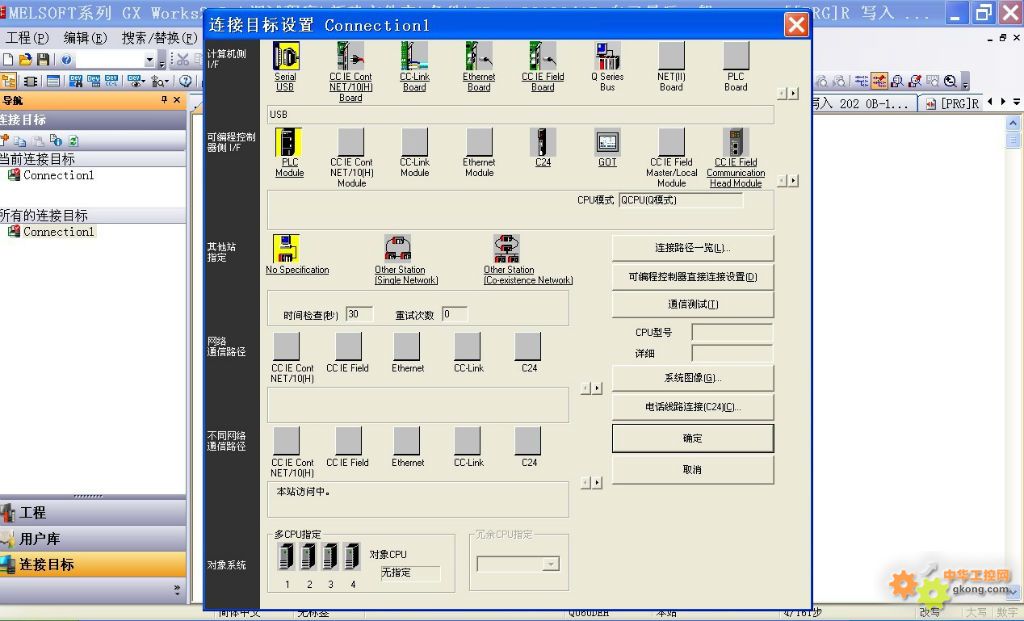Pick Ethernet in 网络通信路径 row
Viewport: 1024px width, 621px height.
click(x=407, y=346)
